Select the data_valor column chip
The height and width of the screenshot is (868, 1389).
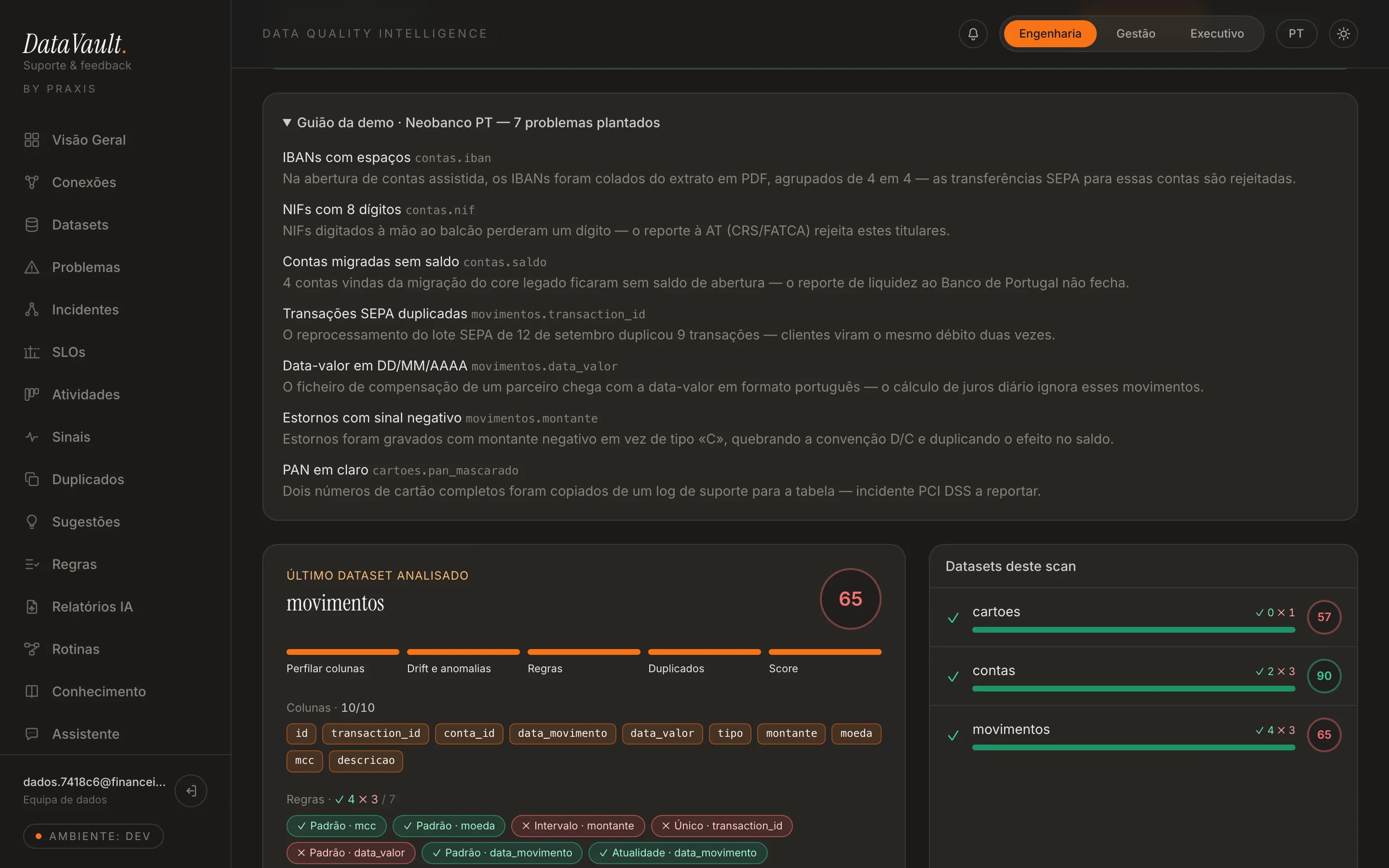pos(662,733)
